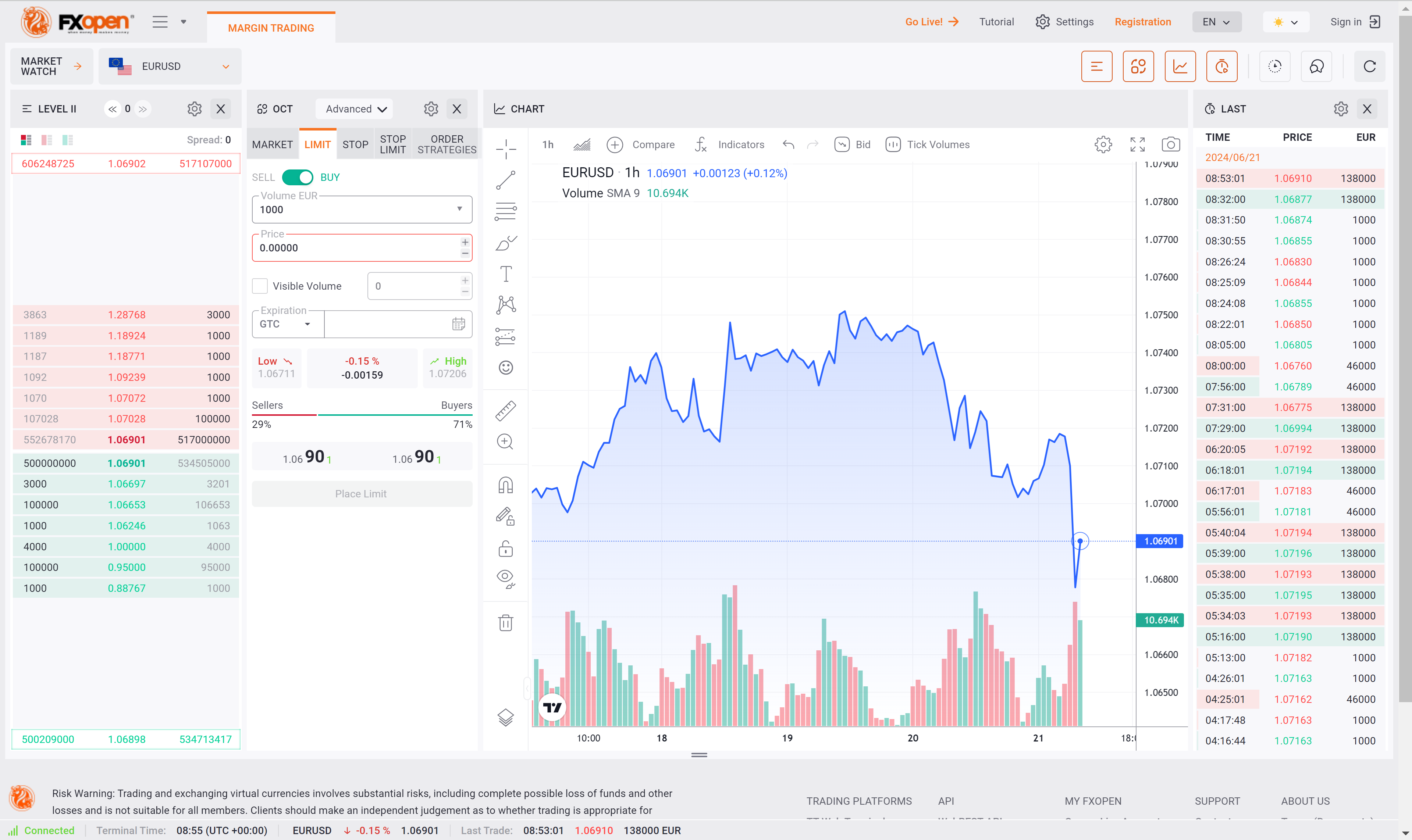Select the red-only asks book view
This screenshot has width=1412, height=840.
point(46,140)
